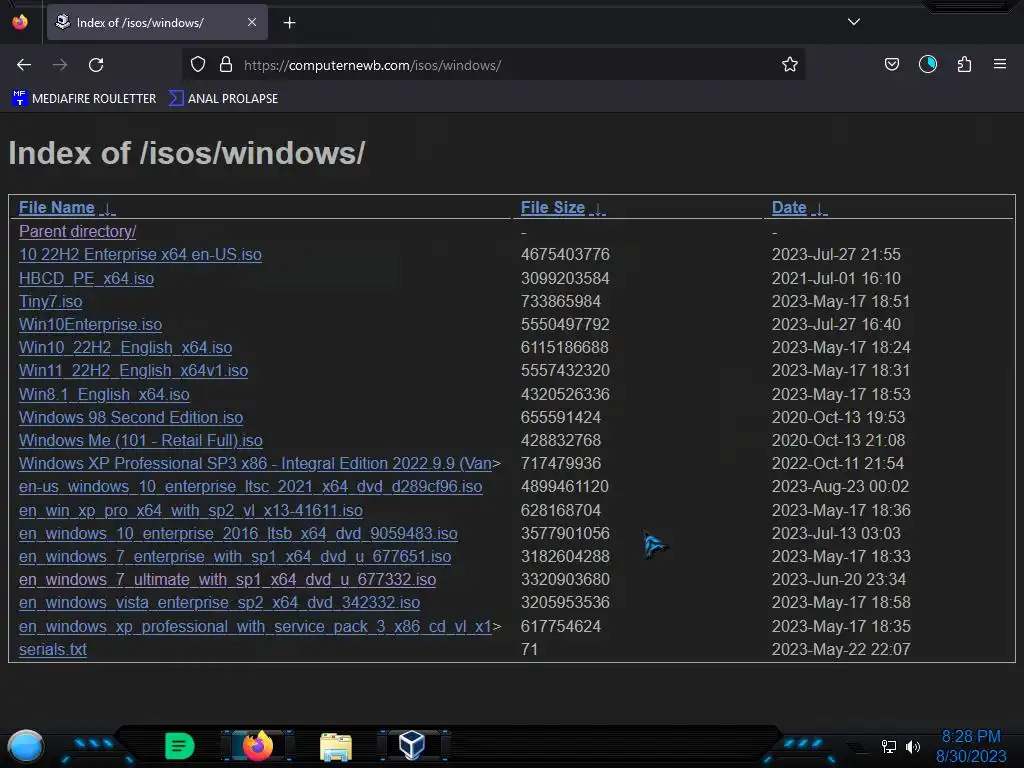Screen dimensions: 1024x768
Task: Download Windows 98 Second Edition.iso
Action: [x=131, y=417]
